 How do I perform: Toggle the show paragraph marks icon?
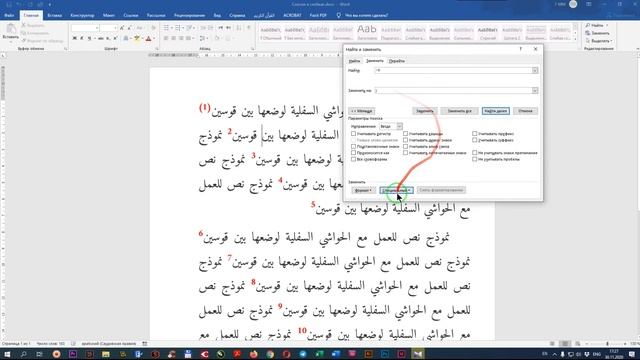coord(249,28)
